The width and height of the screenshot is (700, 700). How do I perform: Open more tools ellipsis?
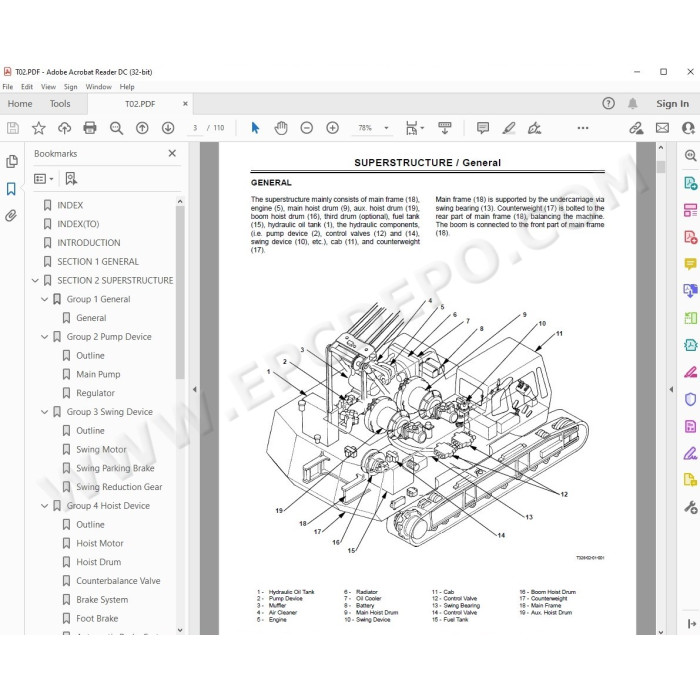click(583, 128)
